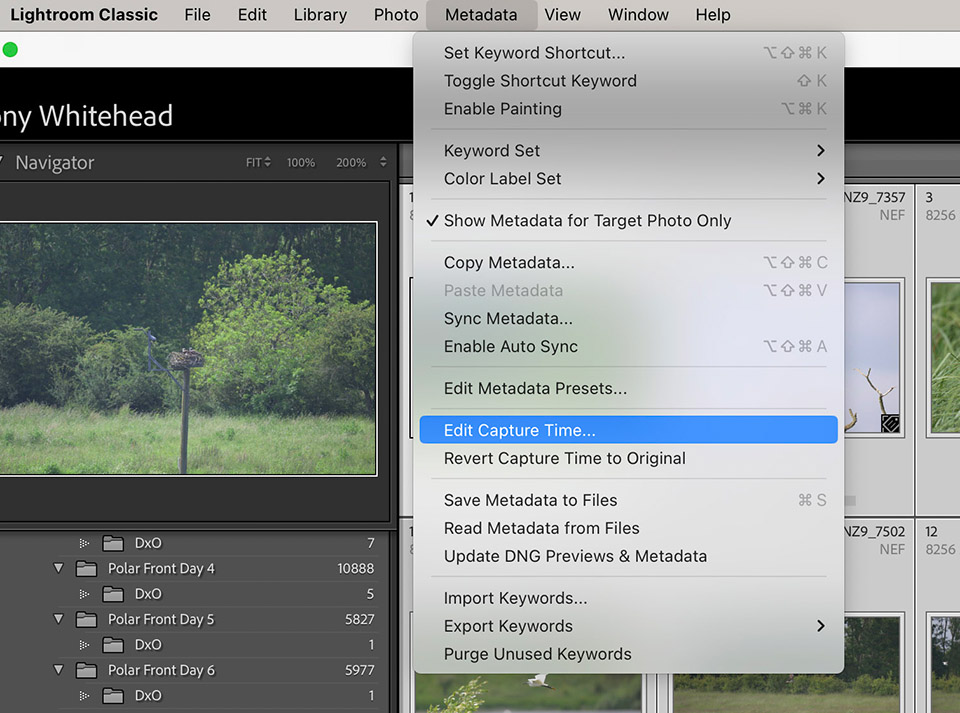Collapse the Navigator panel
This screenshot has height=713, width=960.
tap(2, 161)
